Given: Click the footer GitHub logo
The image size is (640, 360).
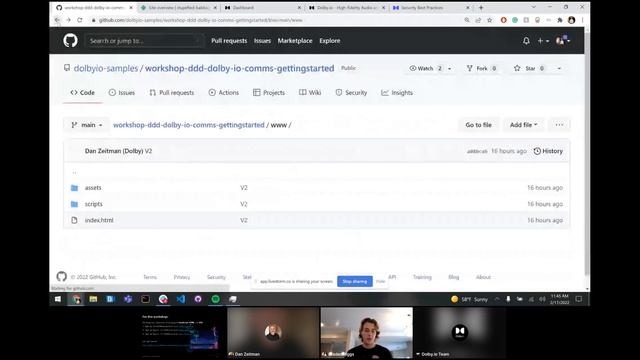Looking at the screenshot, I should [62, 277].
